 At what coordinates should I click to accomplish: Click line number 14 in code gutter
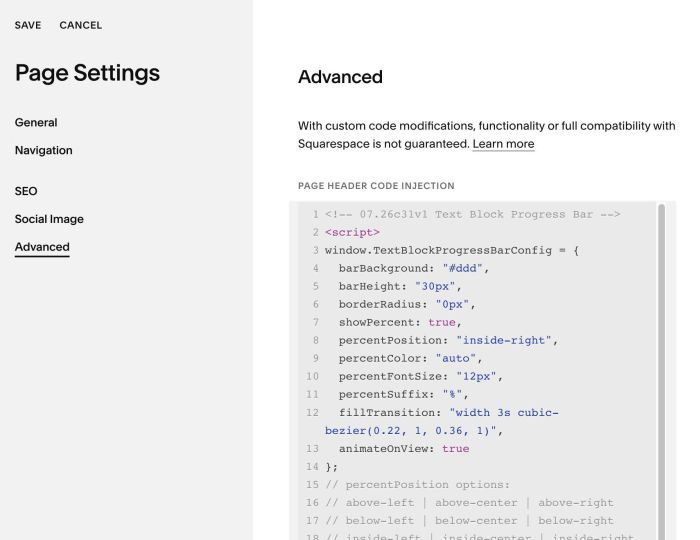[x=312, y=467]
